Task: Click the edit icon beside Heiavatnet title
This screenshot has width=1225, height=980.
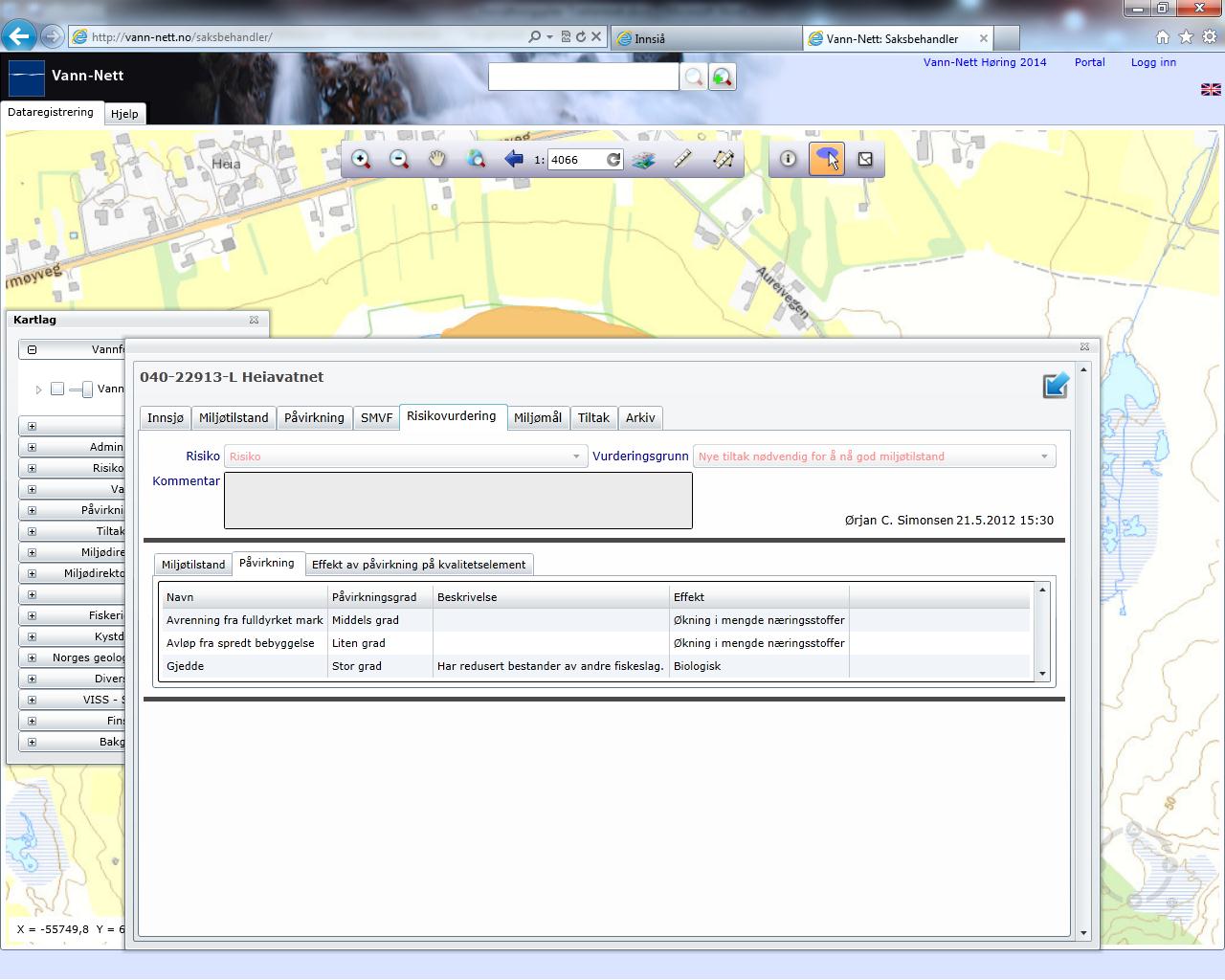Action: [x=1055, y=386]
